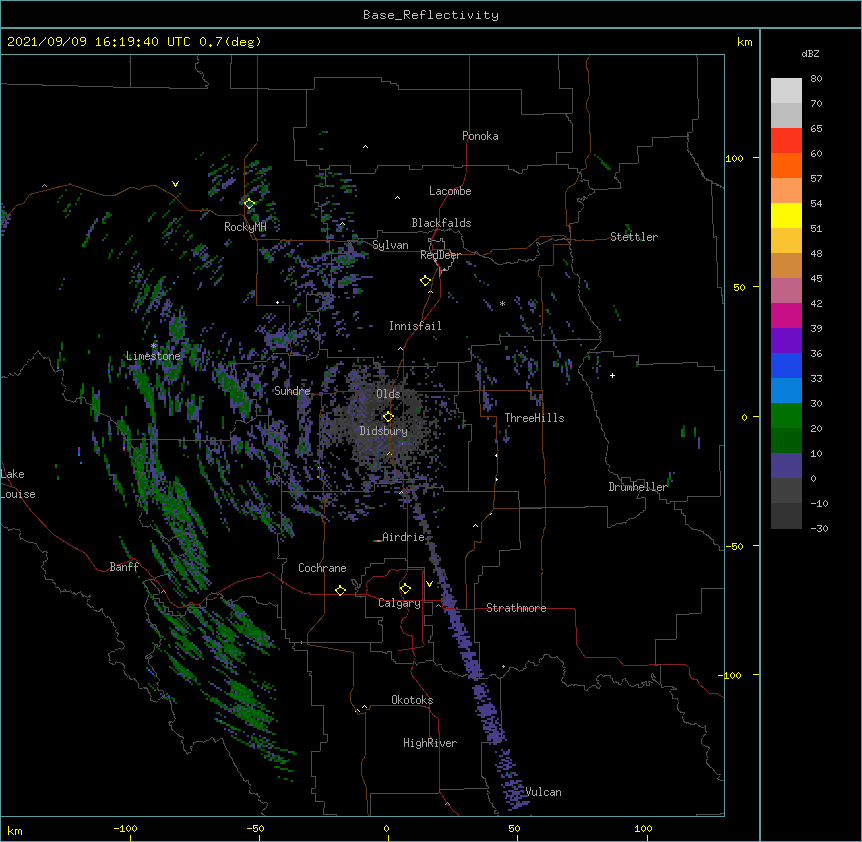Viewport: 862px width, 842px height.
Task: Click the 80 dBZ value in legend
Action: [816, 79]
